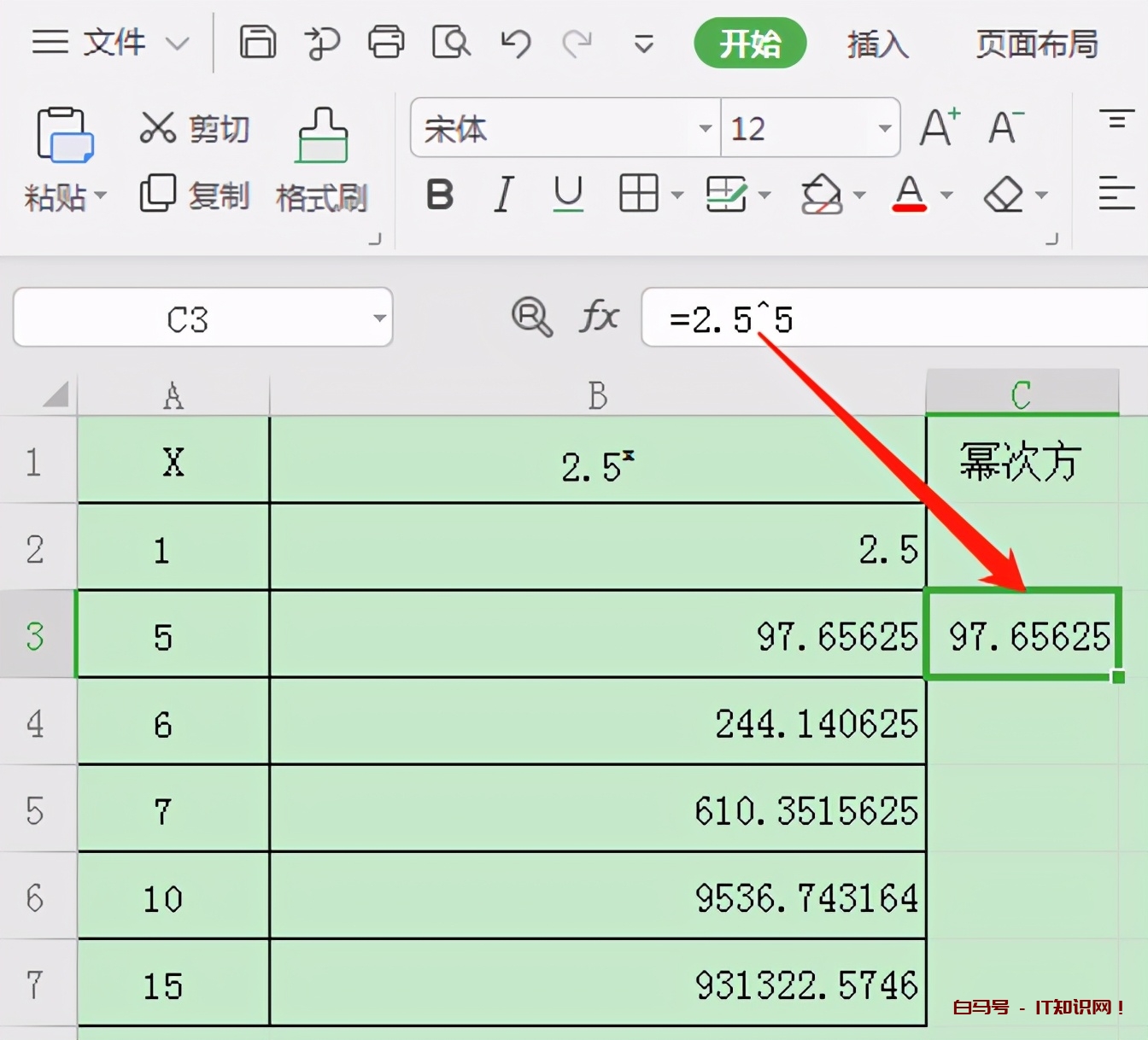
Task: Open the hamburger menu next to 文件
Action: 50,42
